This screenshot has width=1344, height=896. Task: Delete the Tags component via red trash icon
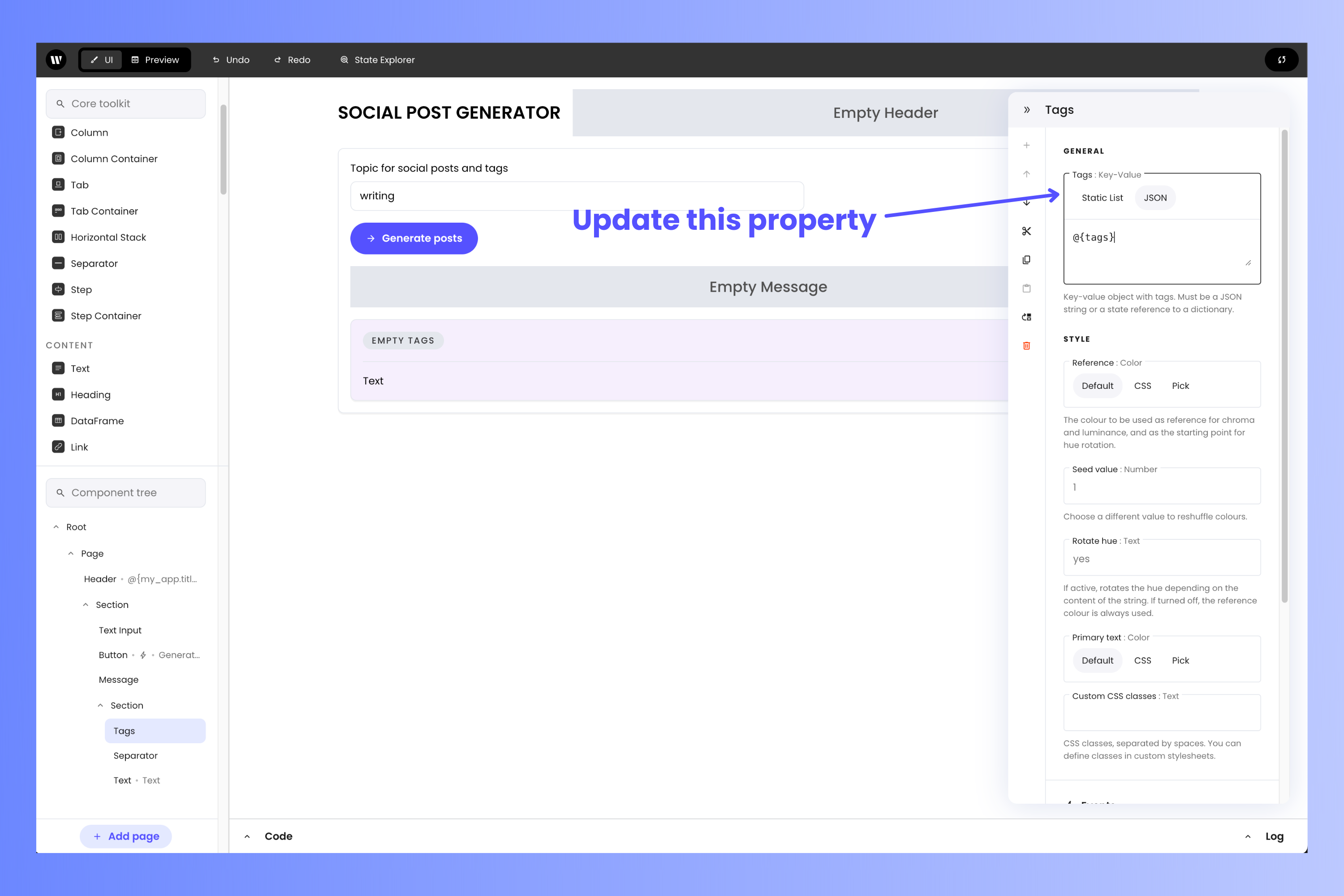[x=1027, y=346]
